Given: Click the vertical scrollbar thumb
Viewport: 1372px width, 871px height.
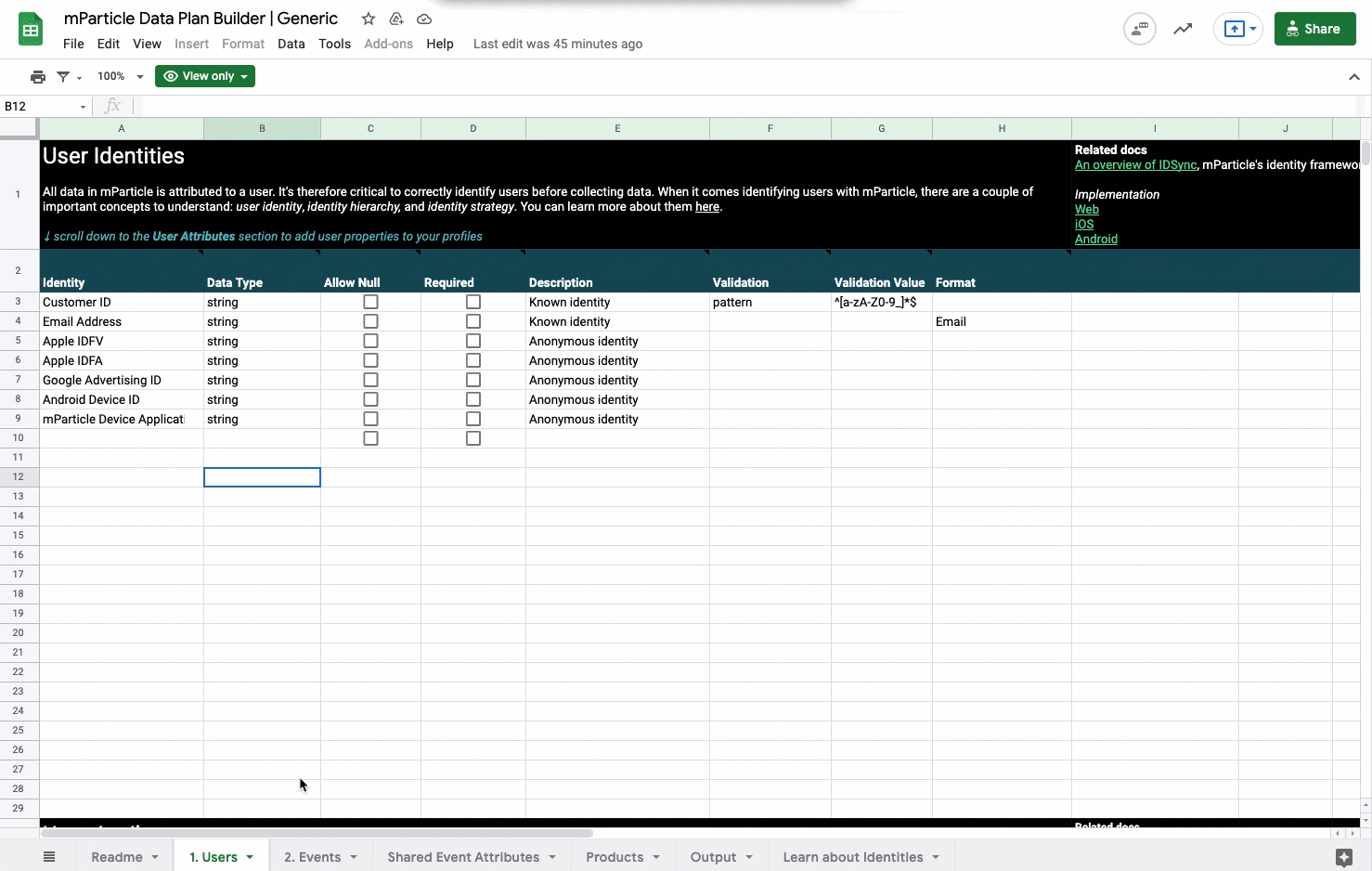Looking at the screenshot, I should tap(1366, 153).
